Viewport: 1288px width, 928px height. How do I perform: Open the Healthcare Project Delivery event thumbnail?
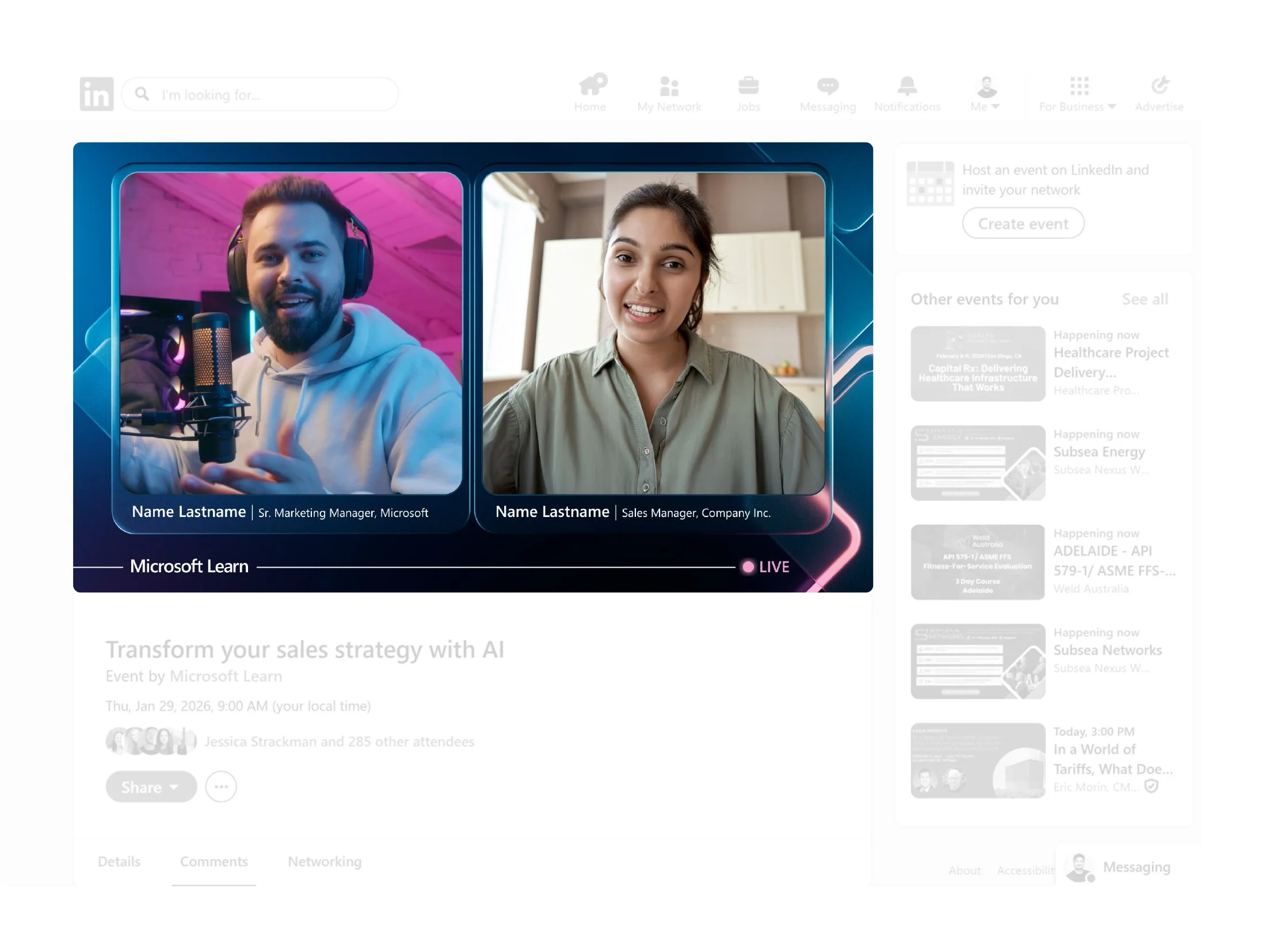(x=977, y=364)
